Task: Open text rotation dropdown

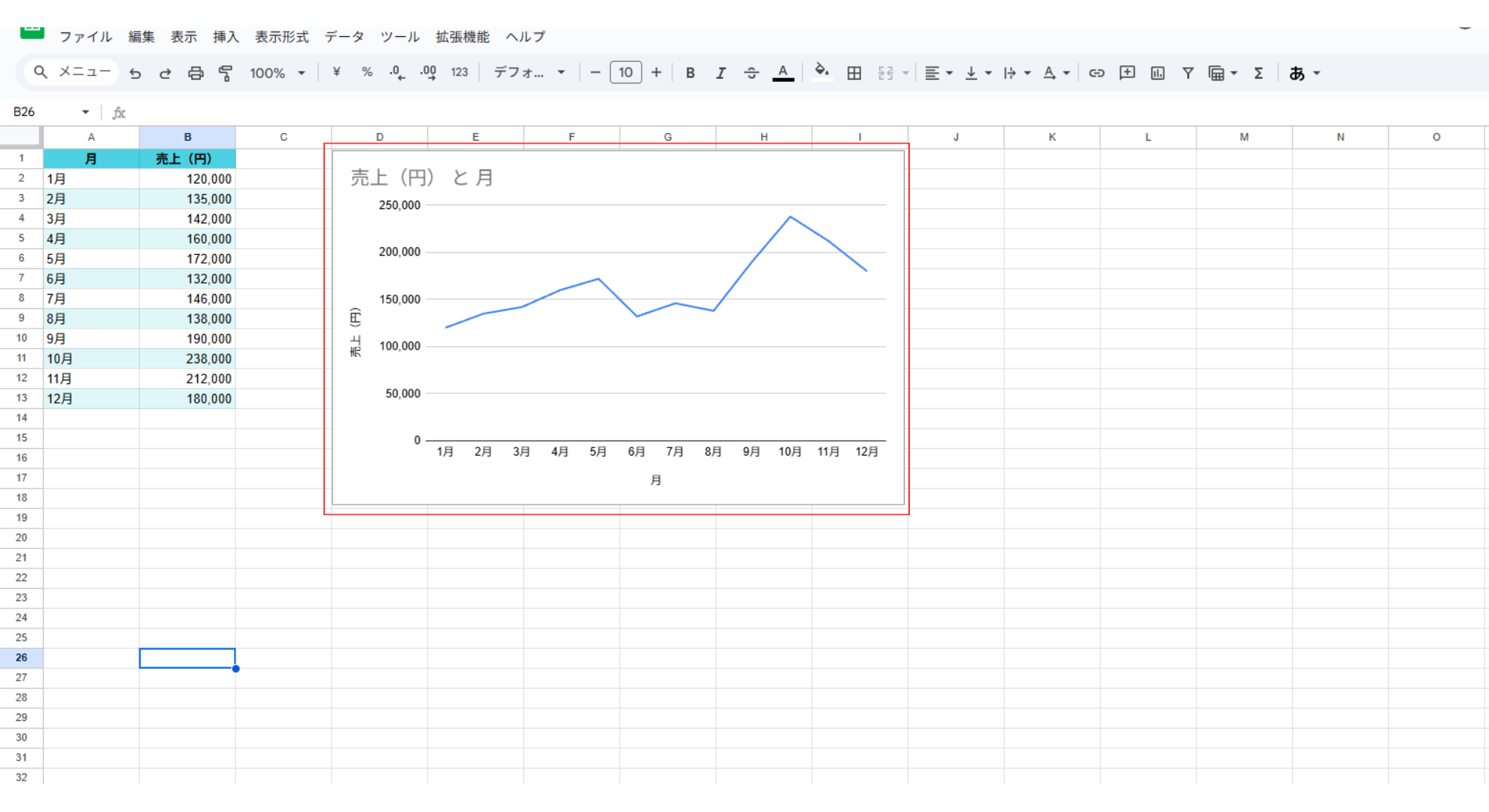Action: click(x=1056, y=73)
